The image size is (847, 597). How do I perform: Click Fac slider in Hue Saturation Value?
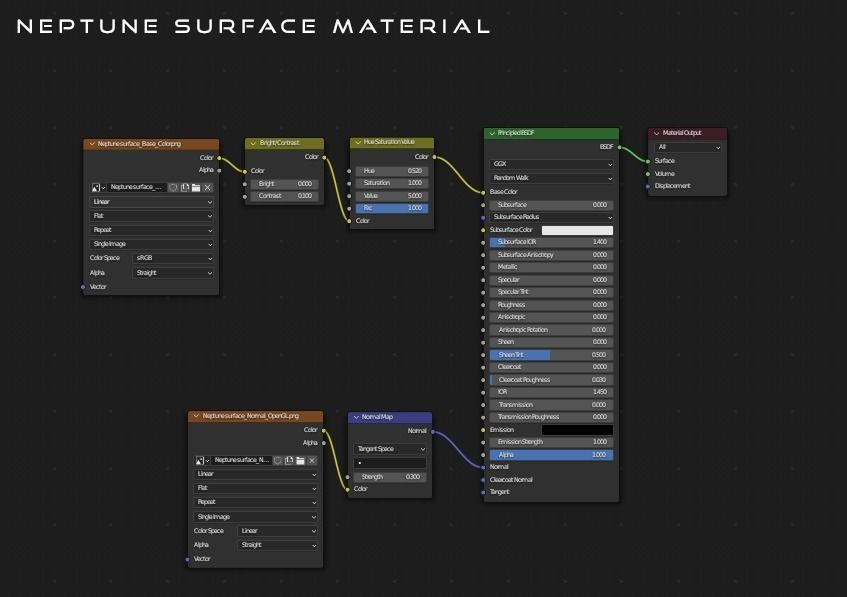pyautogui.click(x=392, y=208)
